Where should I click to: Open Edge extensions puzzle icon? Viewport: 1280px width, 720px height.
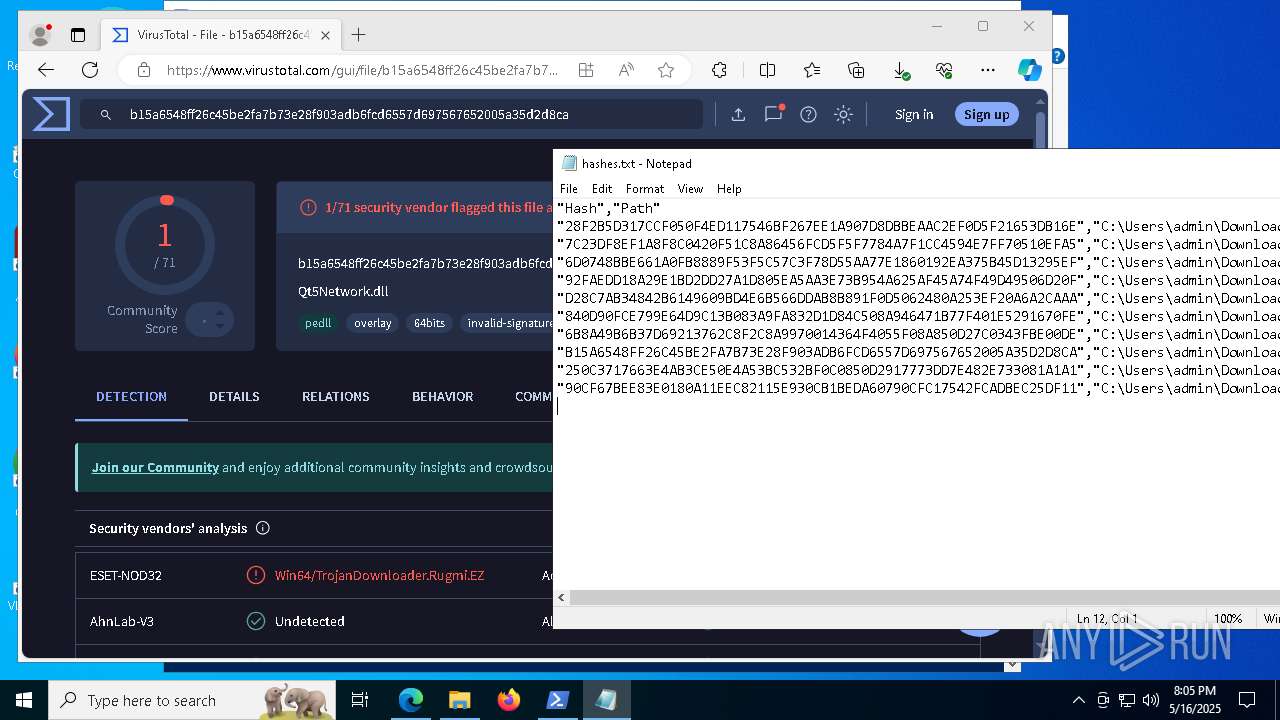pos(719,70)
